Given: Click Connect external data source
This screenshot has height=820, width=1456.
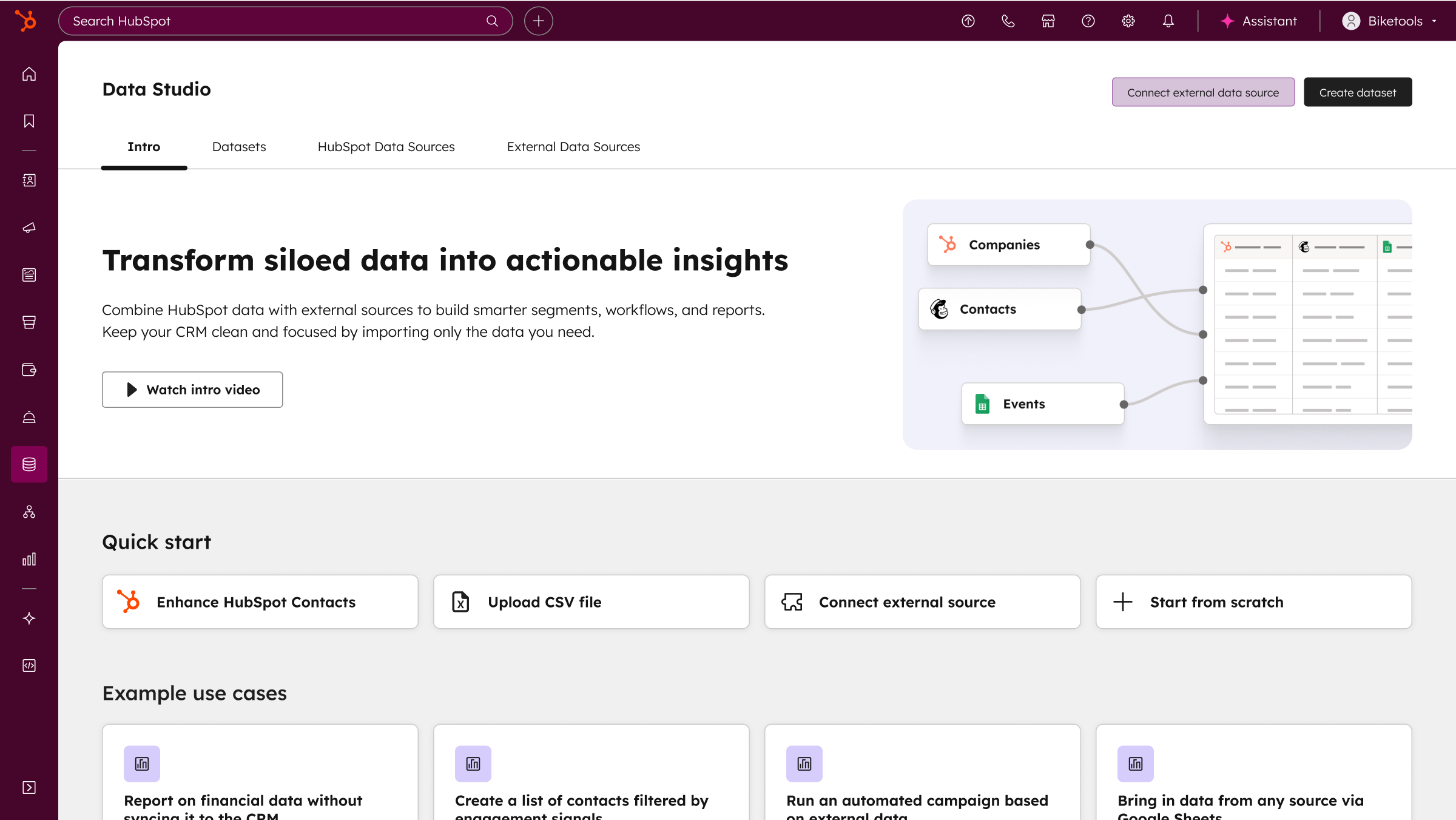Looking at the screenshot, I should pos(1202,92).
